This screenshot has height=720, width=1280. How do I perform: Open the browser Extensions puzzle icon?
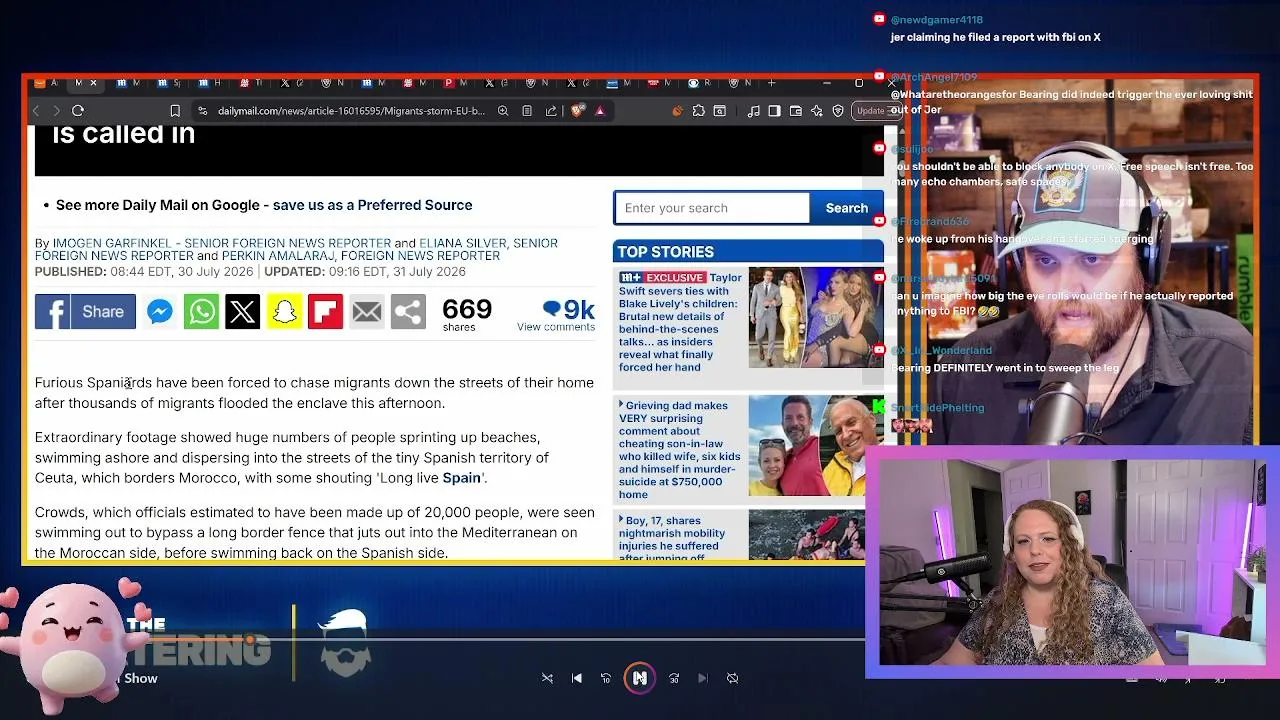click(699, 111)
